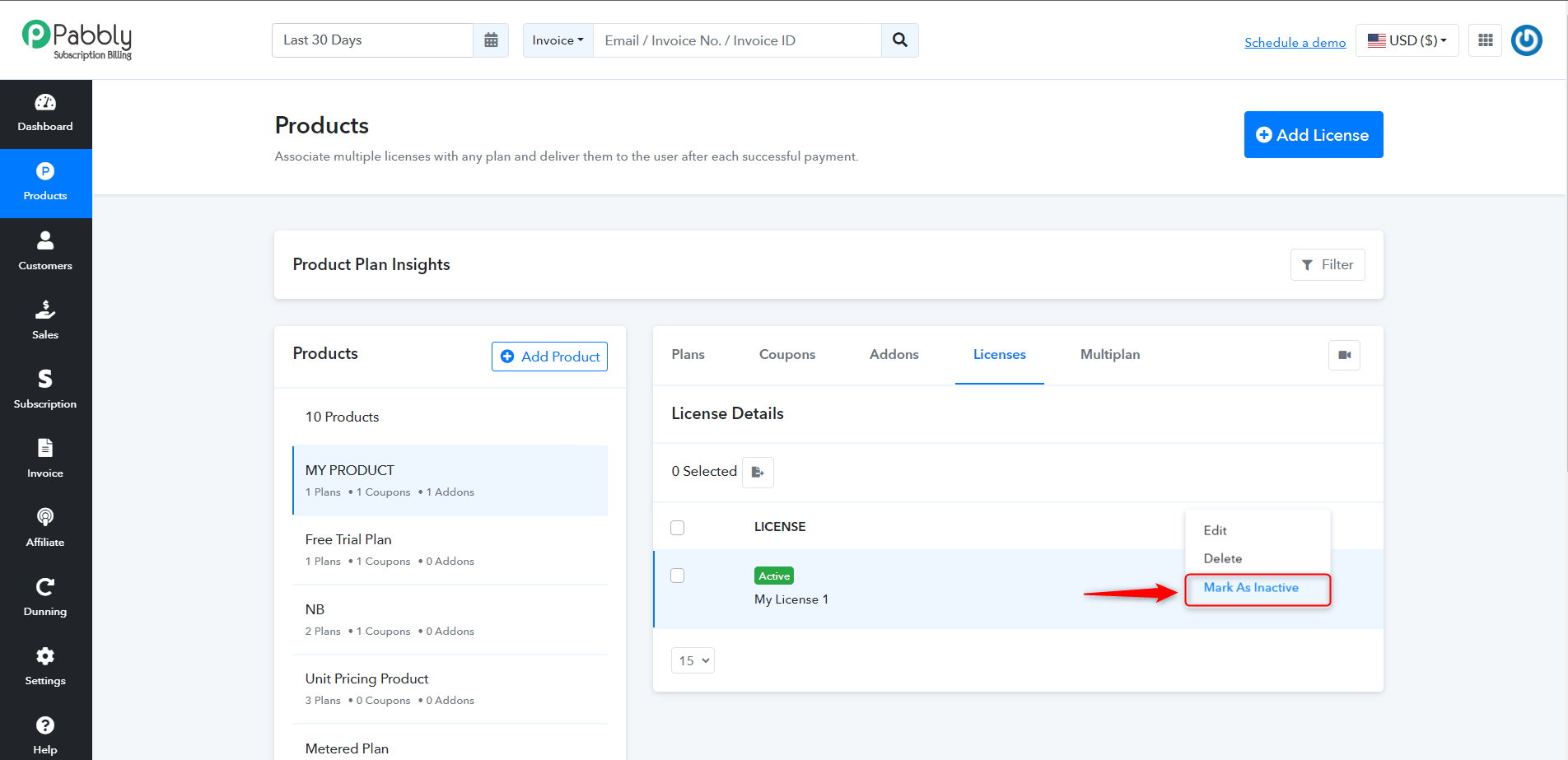This screenshot has width=1568, height=760.
Task: Open the 15 per-page dropdown
Action: coord(693,660)
